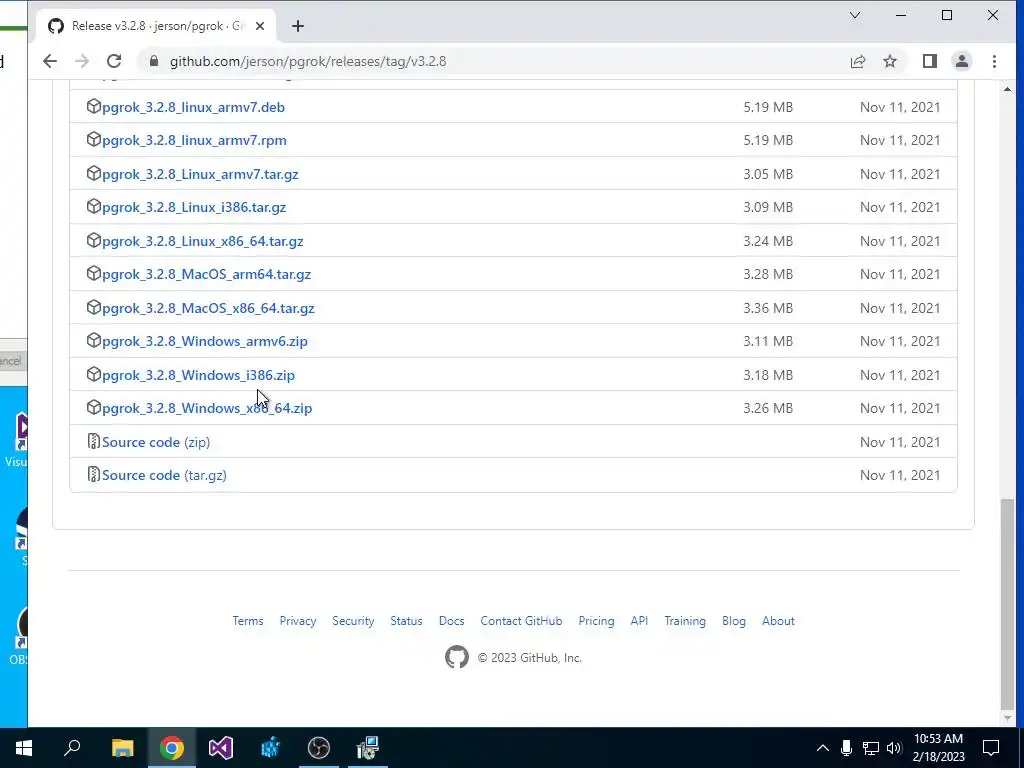Download pgrok_3.2.8_MacOS_x86_64.tar.gz

tap(208, 308)
